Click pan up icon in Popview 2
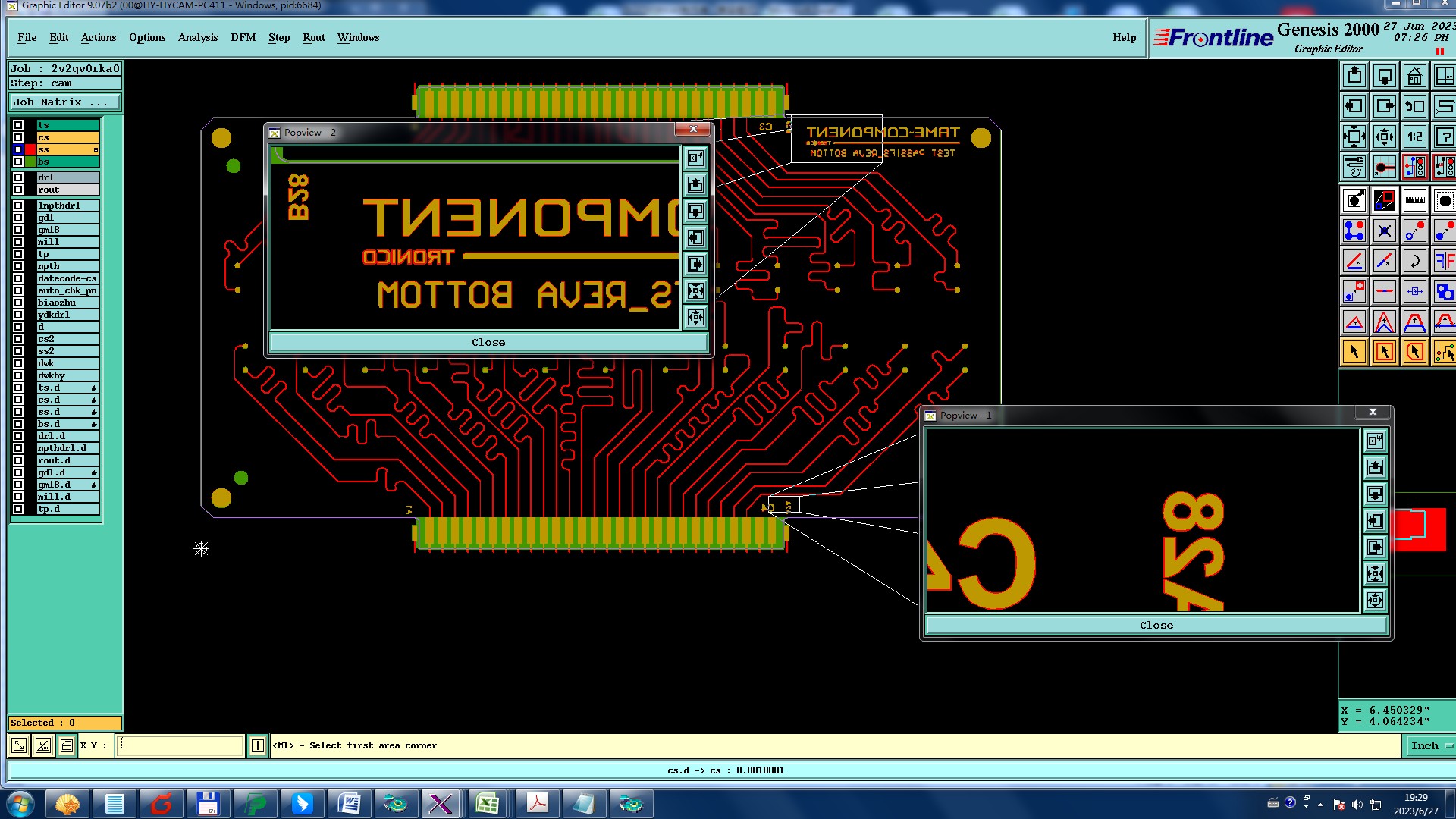The height and width of the screenshot is (819, 1456). click(695, 185)
